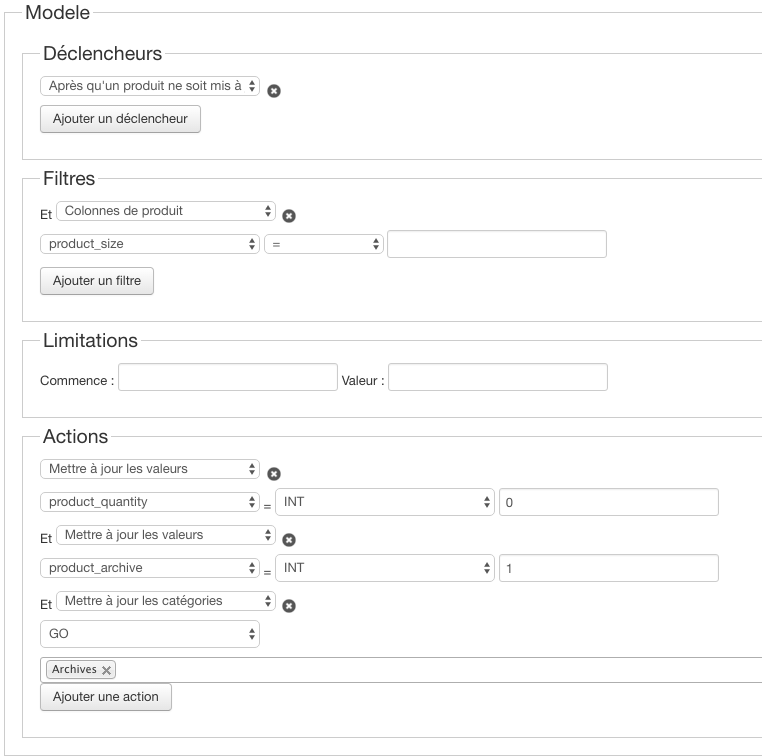Delete the second Mettre à jour les valeurs action
Screen dimensions: 762x756
click(289, 540)
